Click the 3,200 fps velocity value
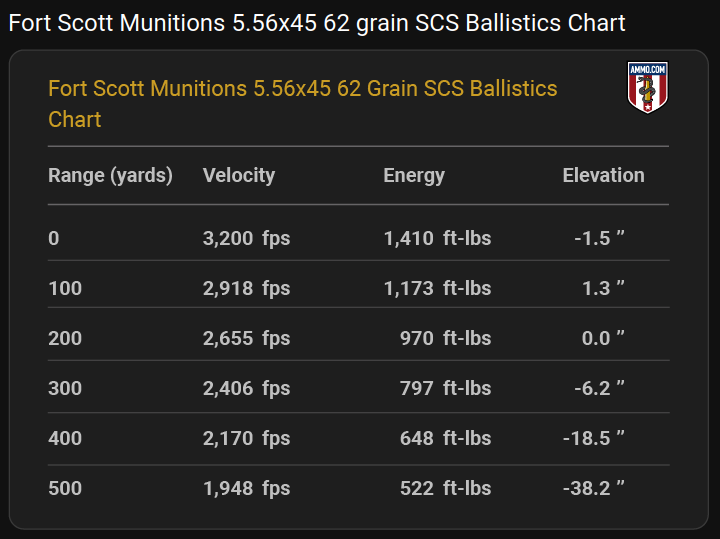Image resolution: width=720 pixels, height=539 pixels. [x=247, y=238]
